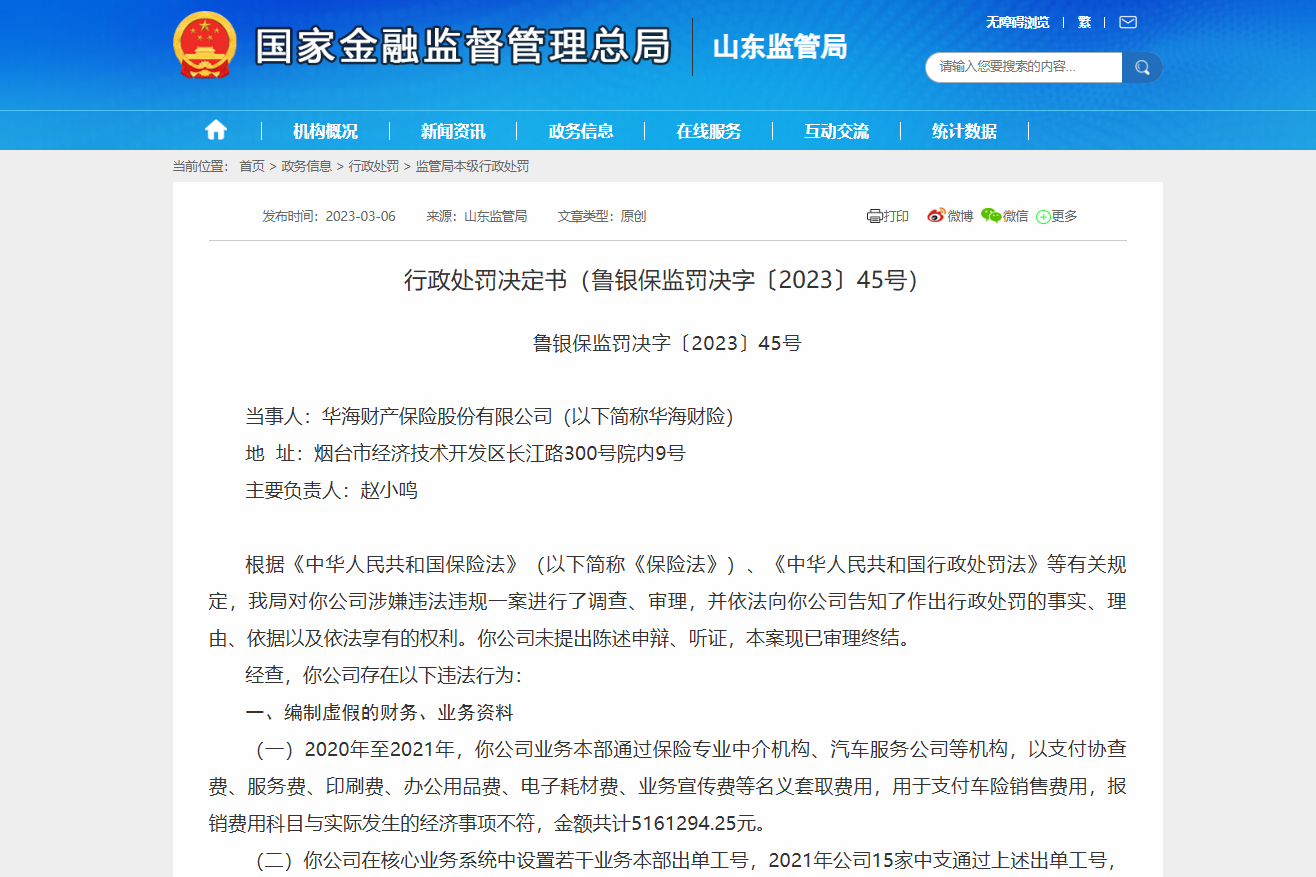Share via the 微信 icon
The width and height of the screenshot is (1316, 877).
coord(991,215)
